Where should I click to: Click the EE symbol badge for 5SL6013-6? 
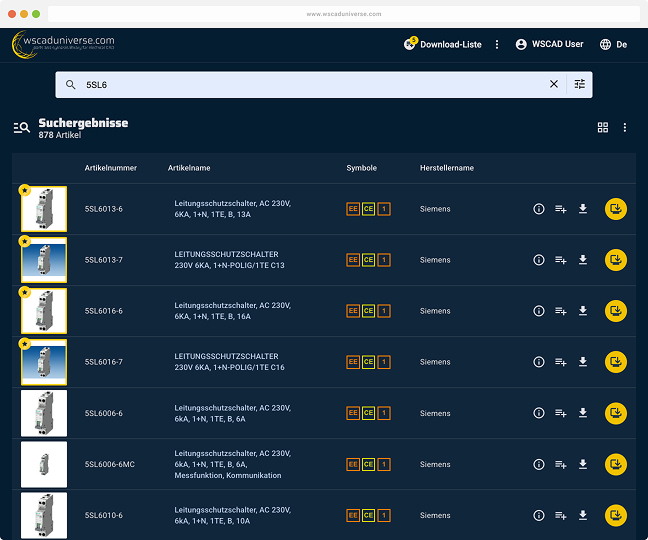click(x=353, y=209)
